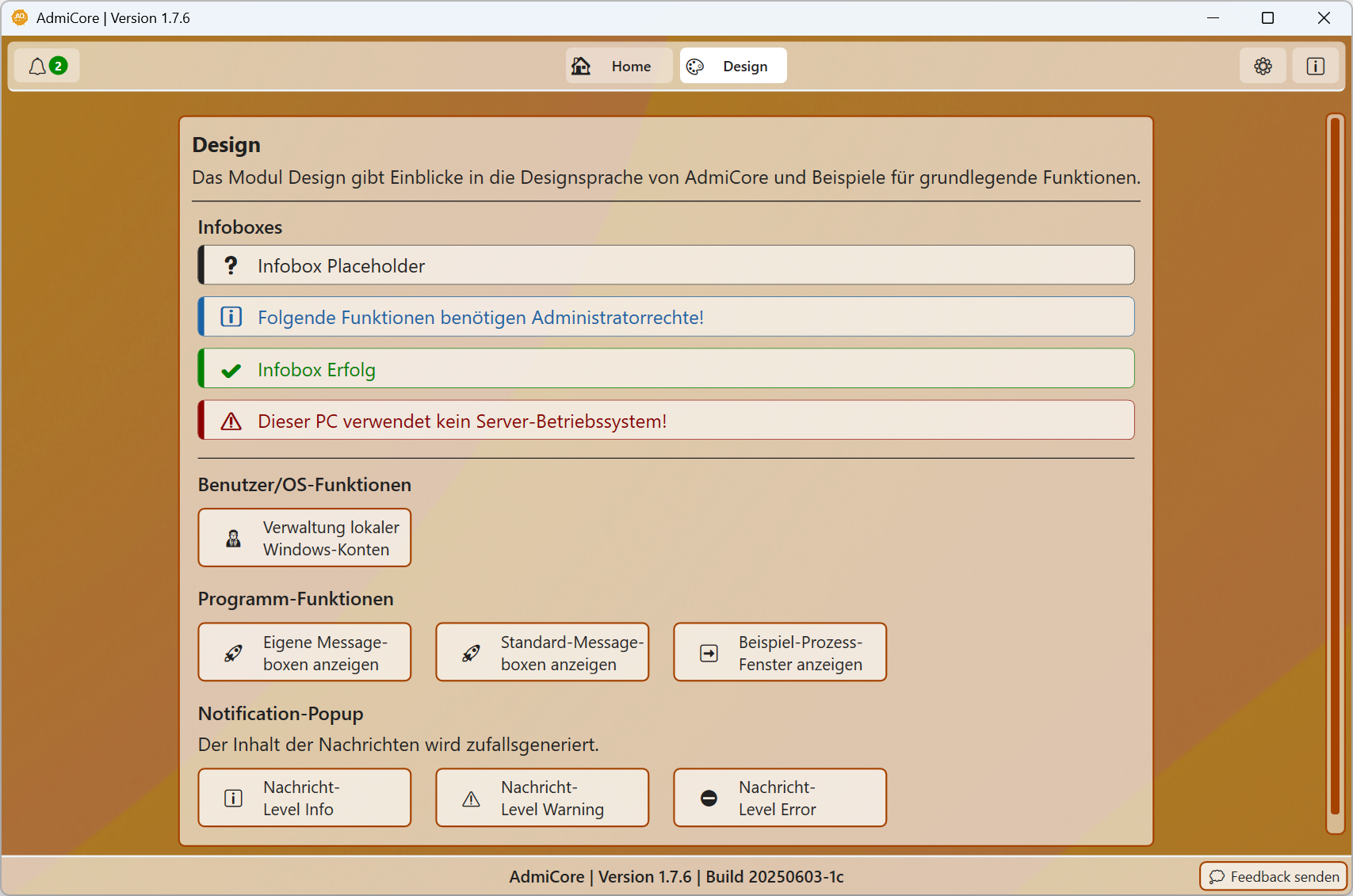The image size is (1353, 896).
Task: Click the blue info icon in Administratorrechte infobox
Action: 231,317
